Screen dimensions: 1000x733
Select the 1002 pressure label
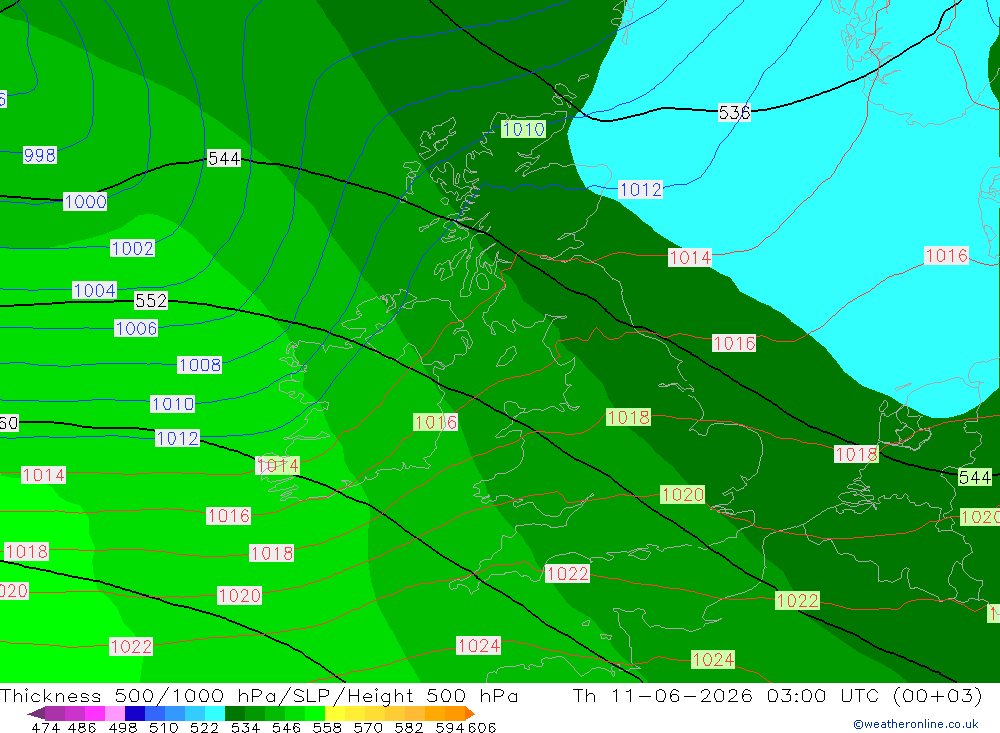click(133, 248)
